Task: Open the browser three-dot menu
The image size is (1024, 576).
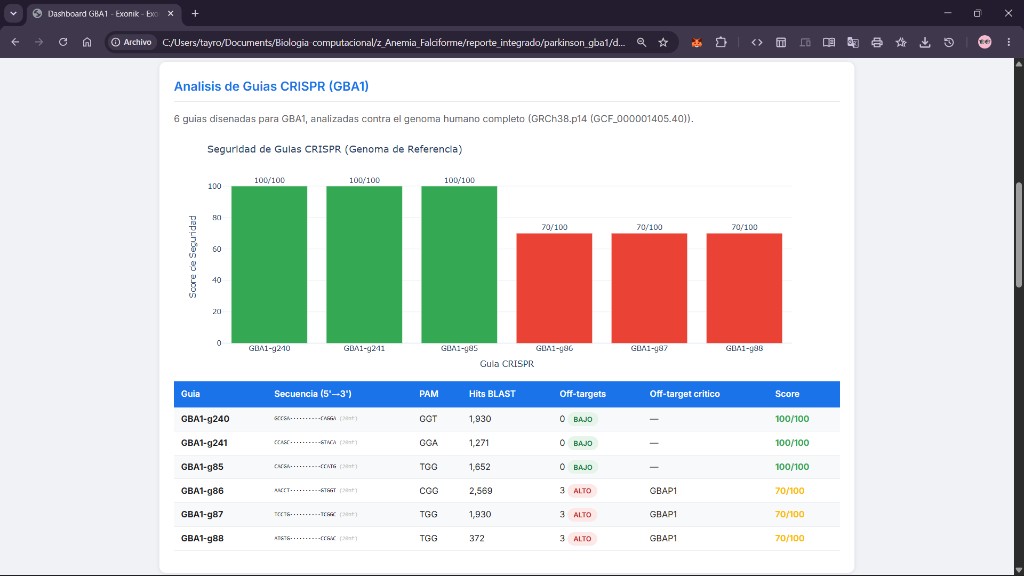Action: [x=1009, y=42]
